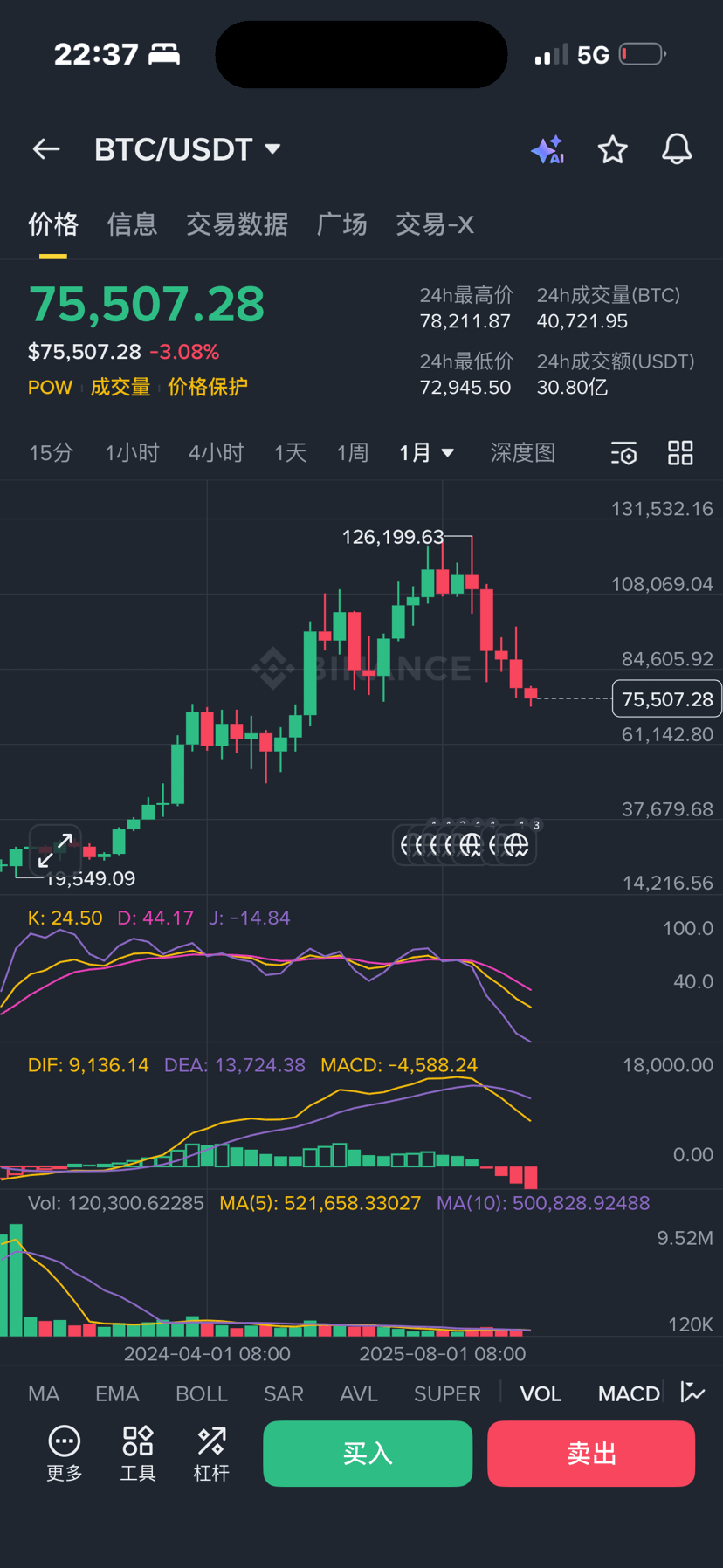Tap the 19,549.09 low marker on chart
The image size is (723, 1568).
[x=91, y=879]
